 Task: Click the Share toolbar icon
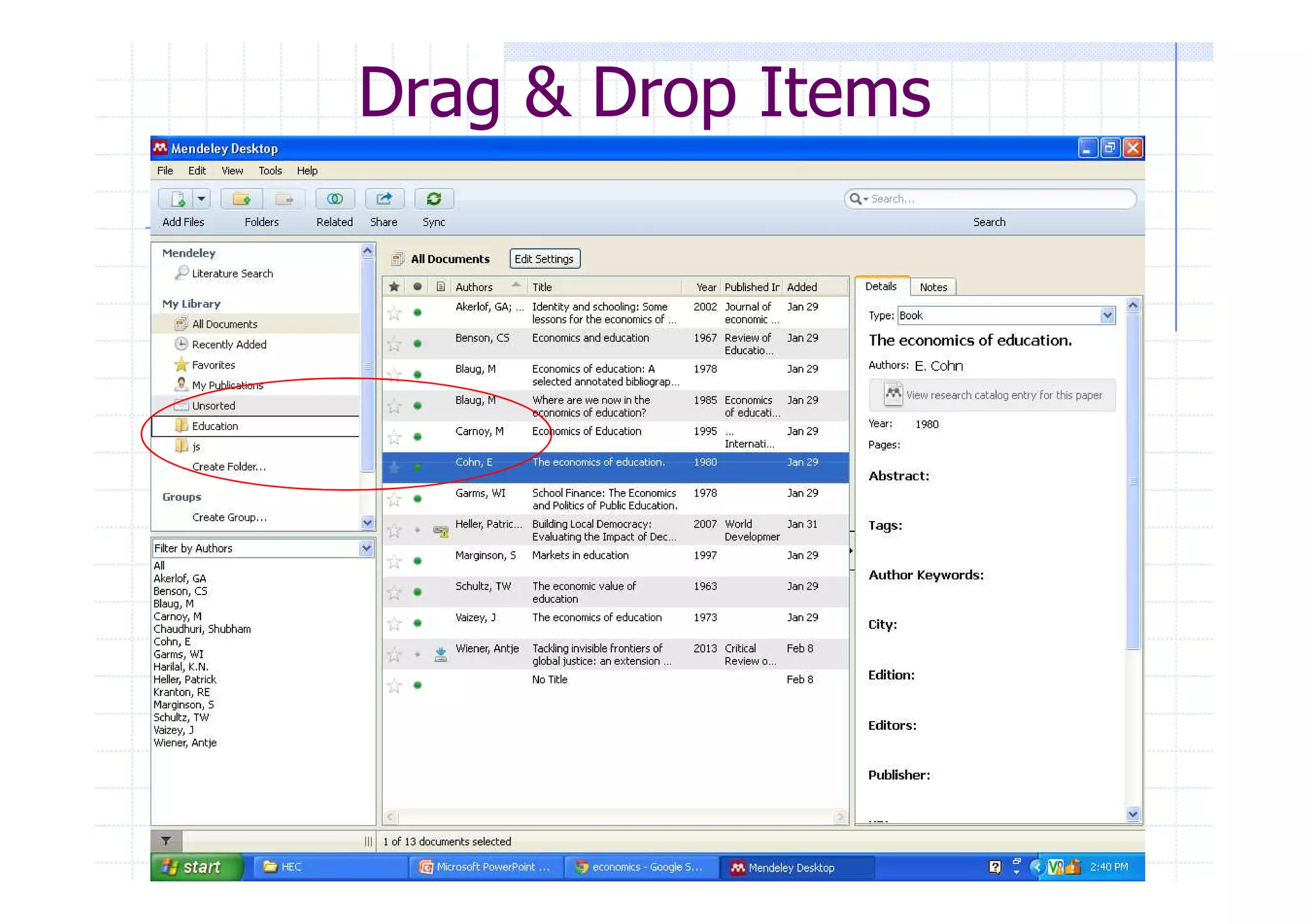[x=384, y=199]
